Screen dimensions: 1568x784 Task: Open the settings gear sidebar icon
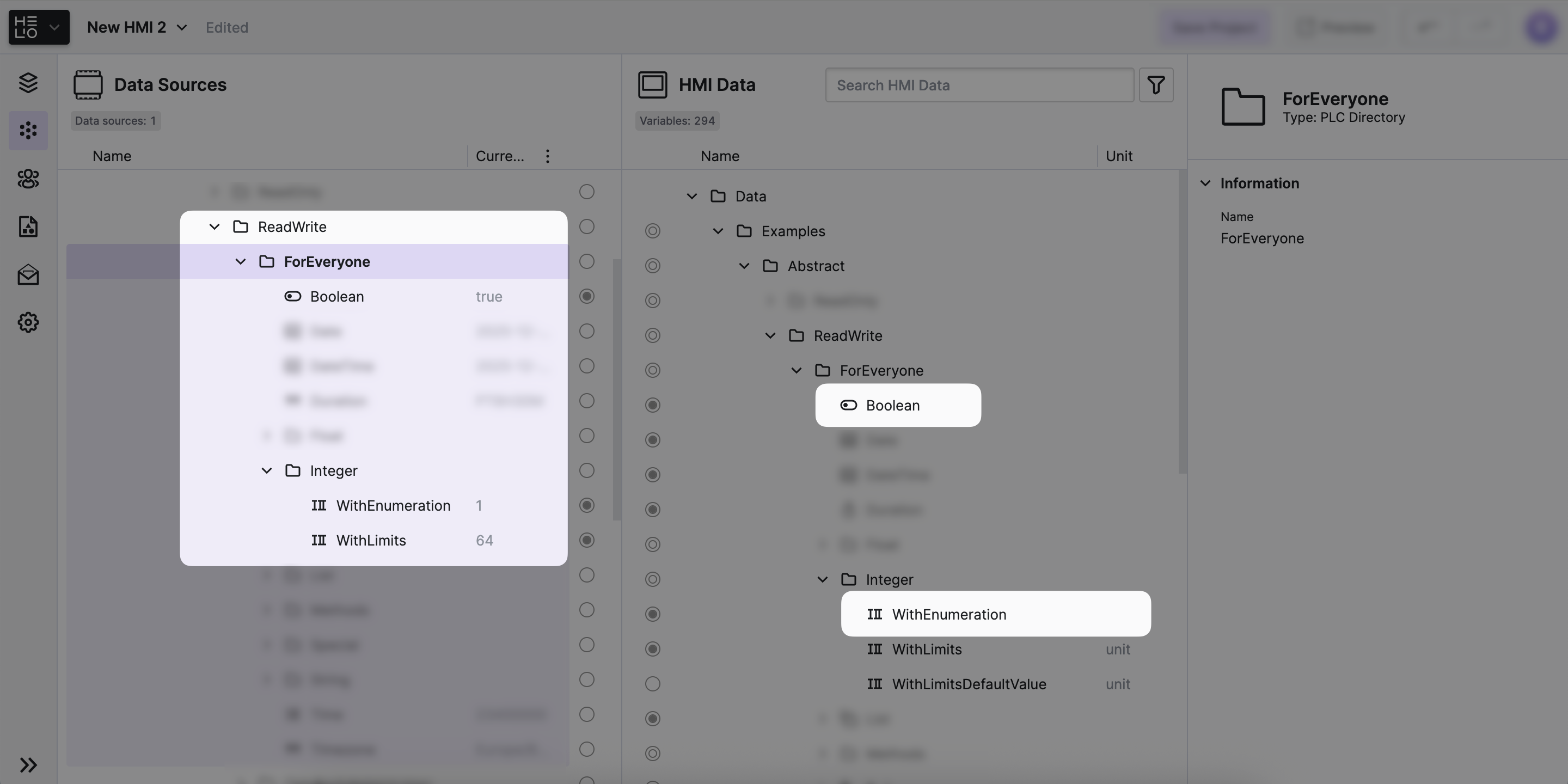pos(28,322)
